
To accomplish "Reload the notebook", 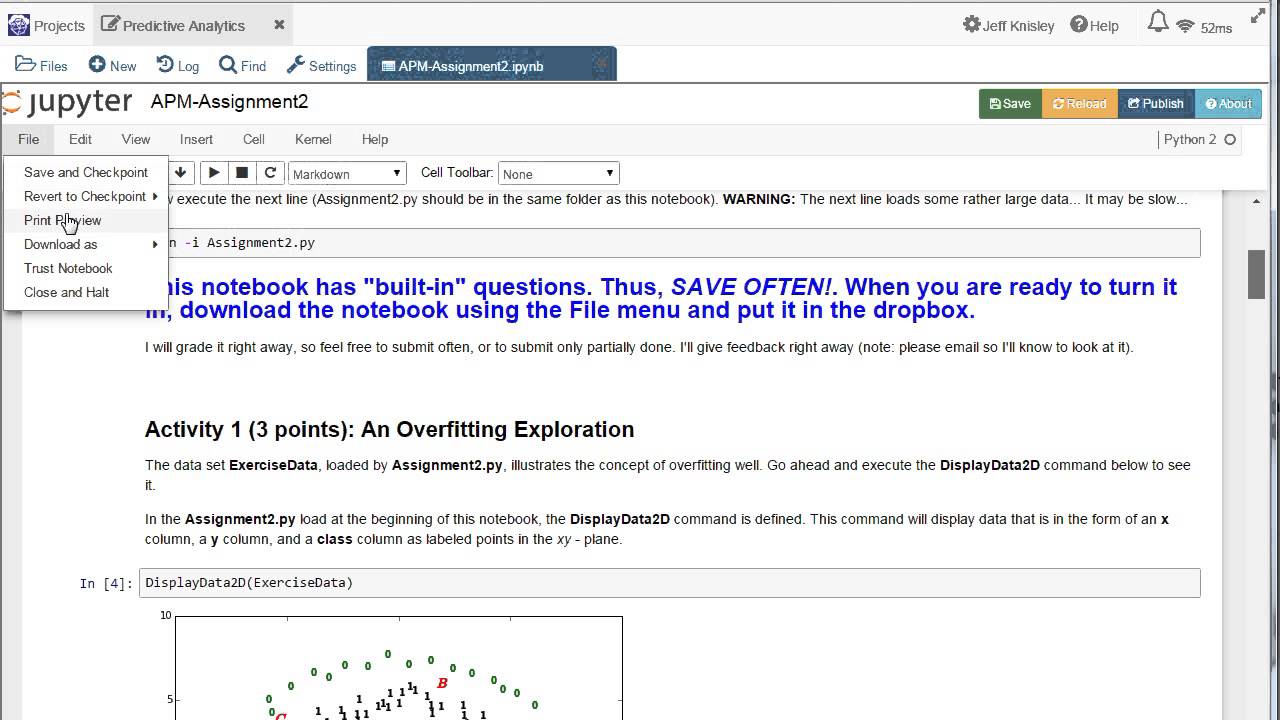I will tap(1080, 104).
